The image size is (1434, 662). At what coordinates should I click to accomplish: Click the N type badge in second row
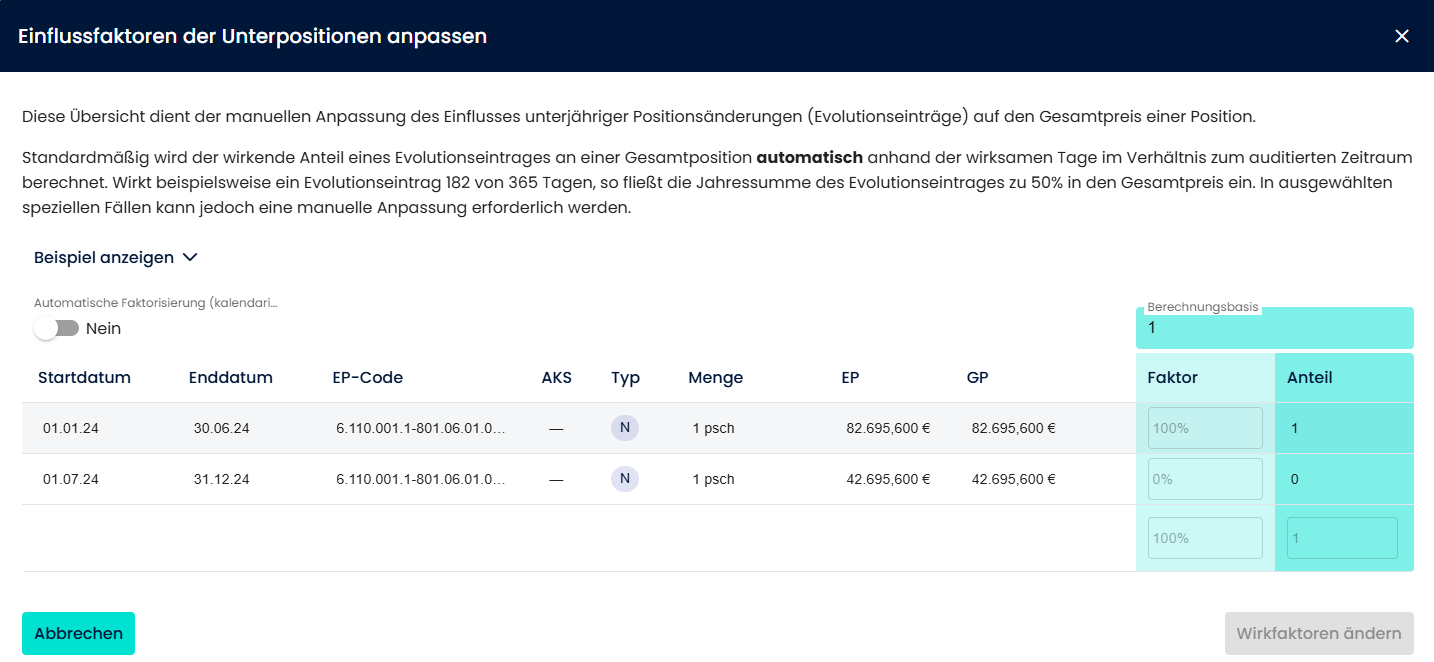pos(625,479)
